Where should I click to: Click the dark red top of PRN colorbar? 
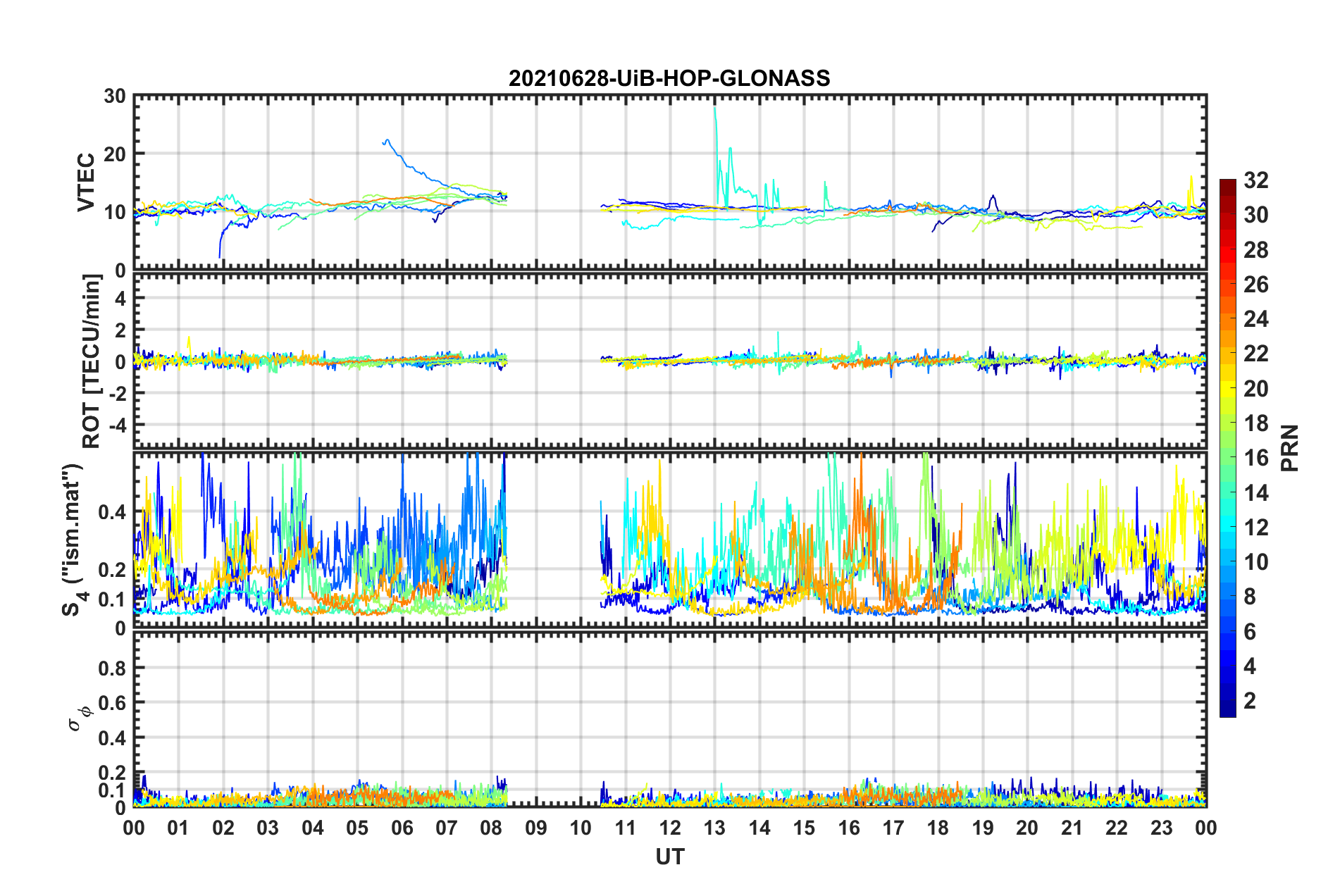pyautogui.click(x=1228, y=185)
